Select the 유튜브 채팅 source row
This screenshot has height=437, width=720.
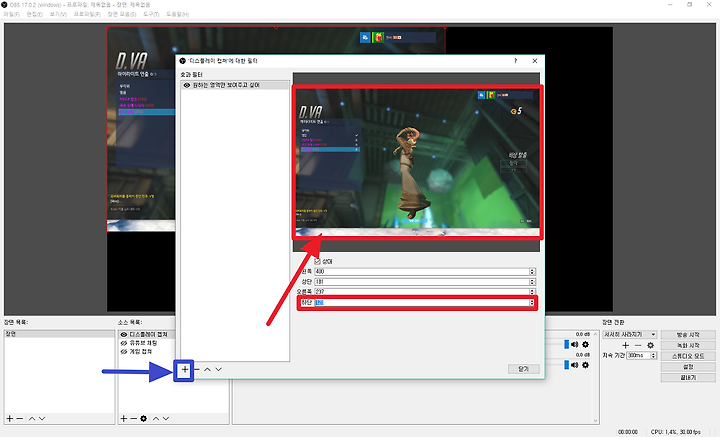click(x=147, y=343)
